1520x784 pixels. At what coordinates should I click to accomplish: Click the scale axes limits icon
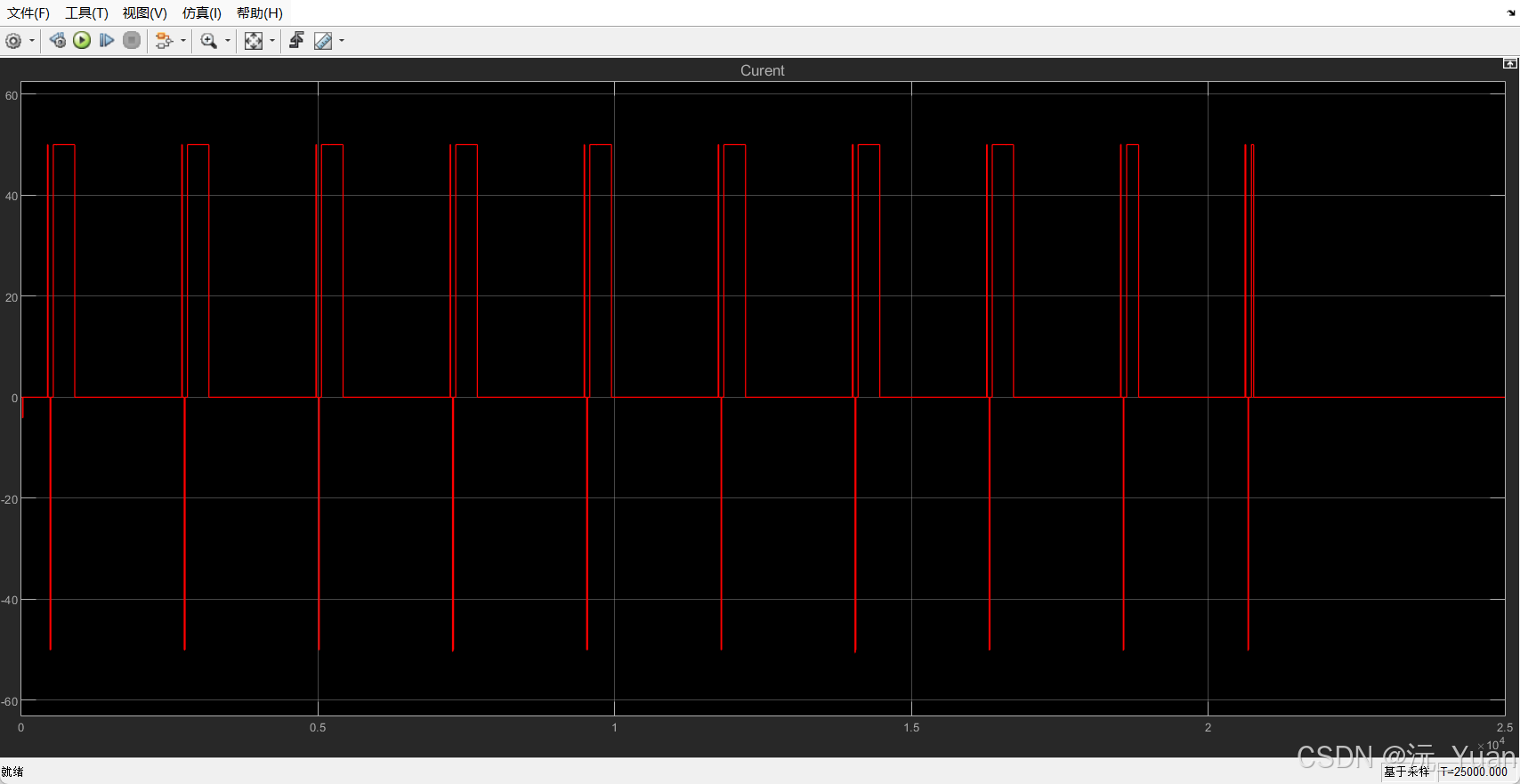click(254, 41)
